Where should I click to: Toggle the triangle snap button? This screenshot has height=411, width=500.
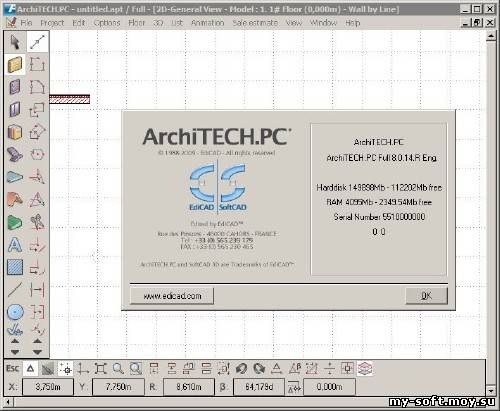[30, 369]
